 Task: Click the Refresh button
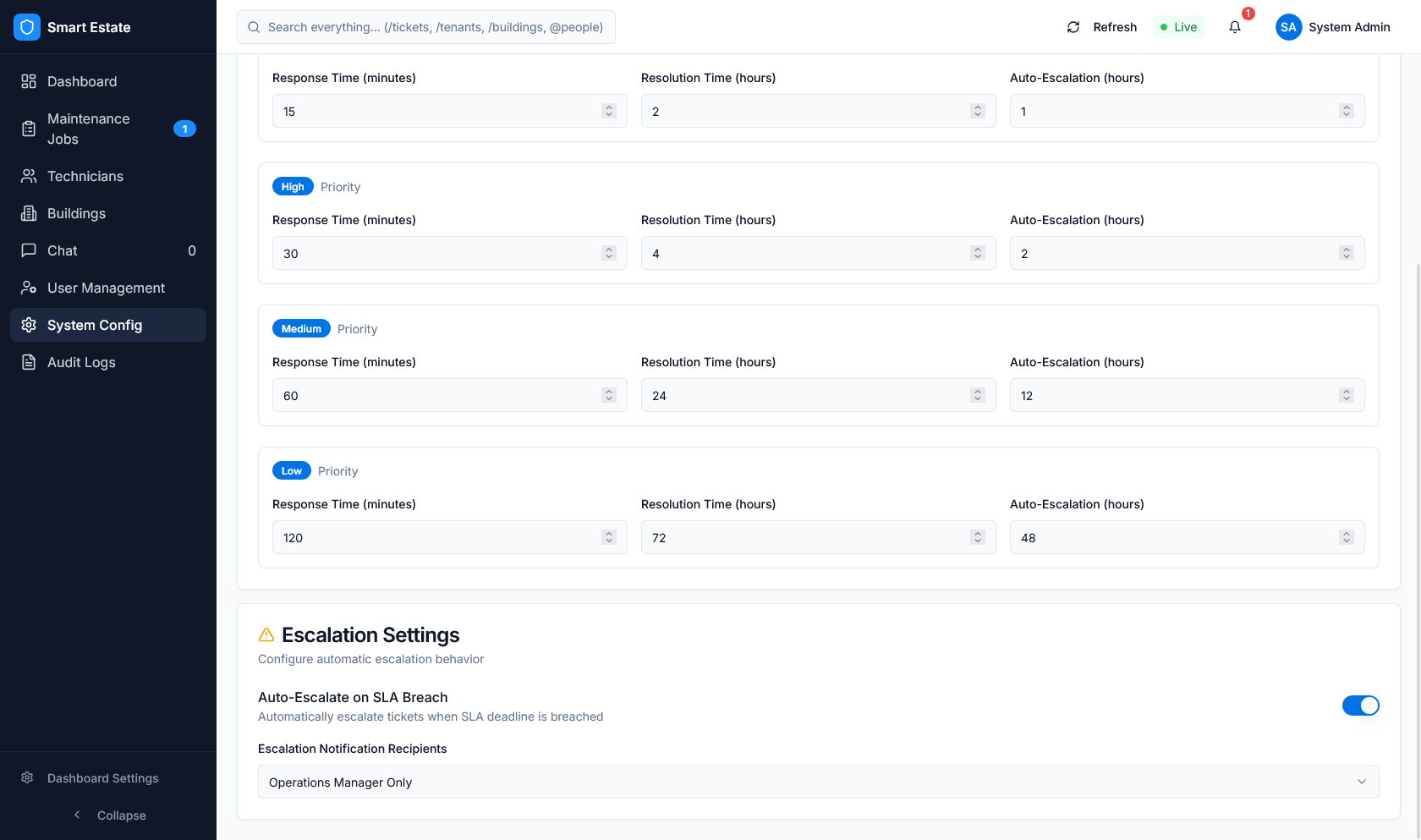(1101, 26)
